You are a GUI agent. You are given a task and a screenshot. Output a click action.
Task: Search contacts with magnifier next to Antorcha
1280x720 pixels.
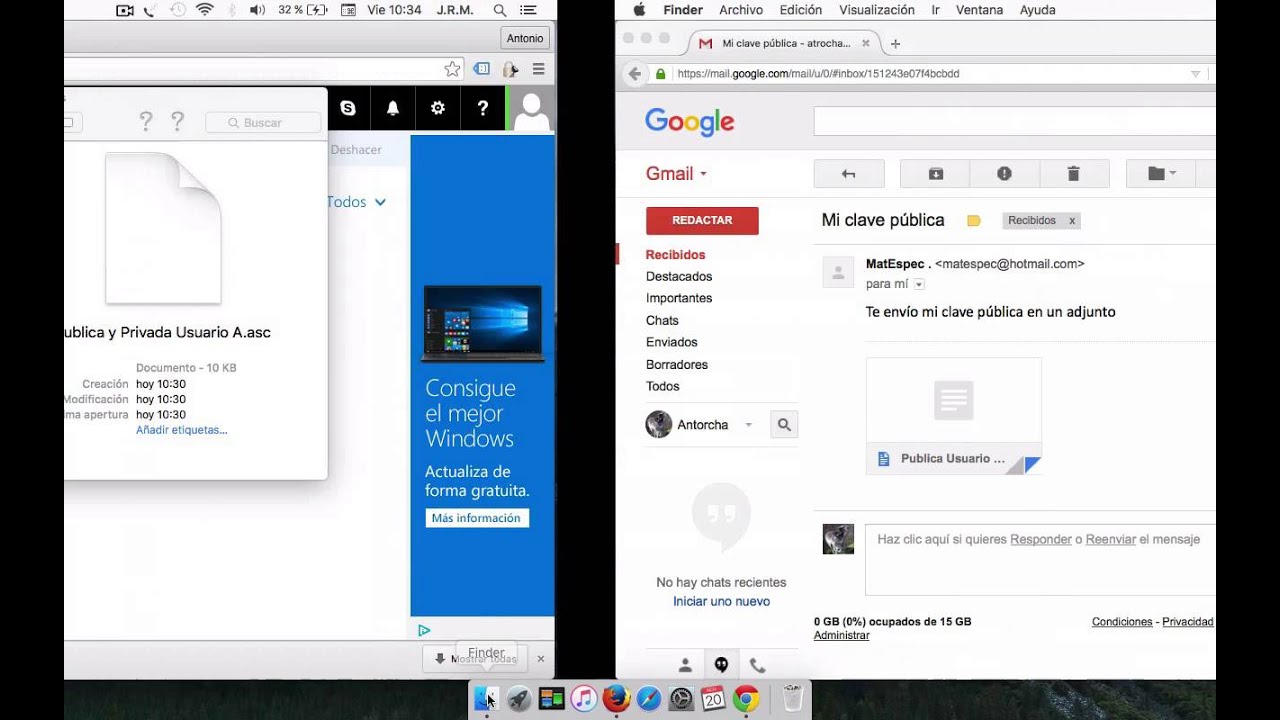784,425
